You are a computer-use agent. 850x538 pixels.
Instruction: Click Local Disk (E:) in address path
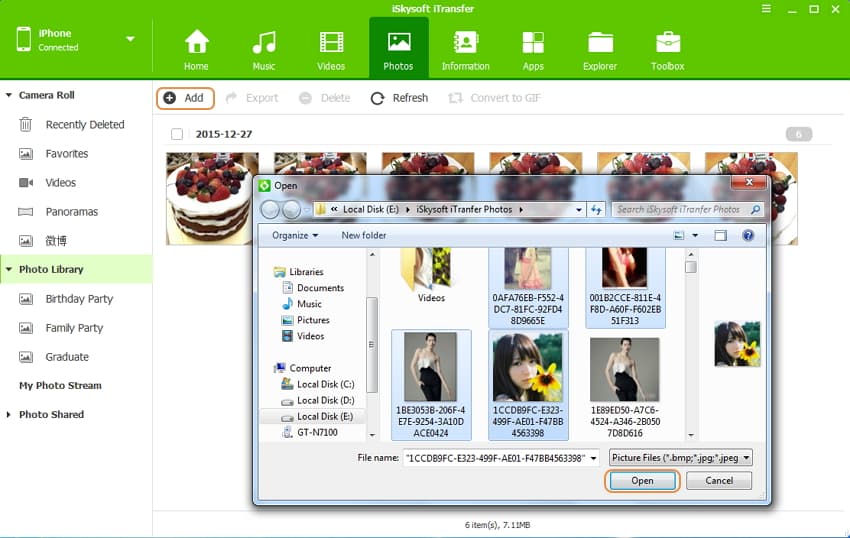click(x=371, y=209)
